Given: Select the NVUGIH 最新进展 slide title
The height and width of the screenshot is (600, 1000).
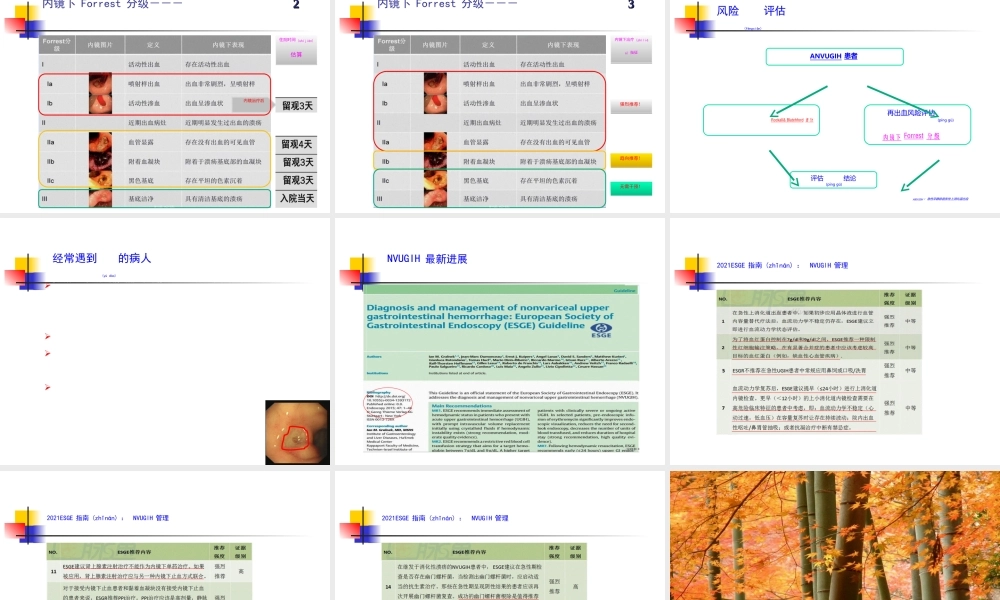Looking at the screenshot, I should (x=428, y=258).
